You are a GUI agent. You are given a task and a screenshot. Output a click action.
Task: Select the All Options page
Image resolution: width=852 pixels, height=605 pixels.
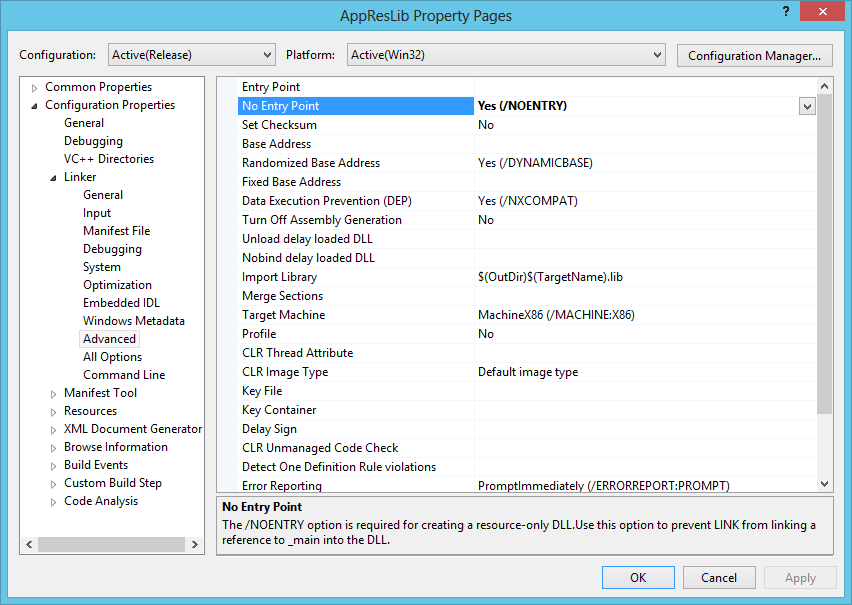[112, 357]
